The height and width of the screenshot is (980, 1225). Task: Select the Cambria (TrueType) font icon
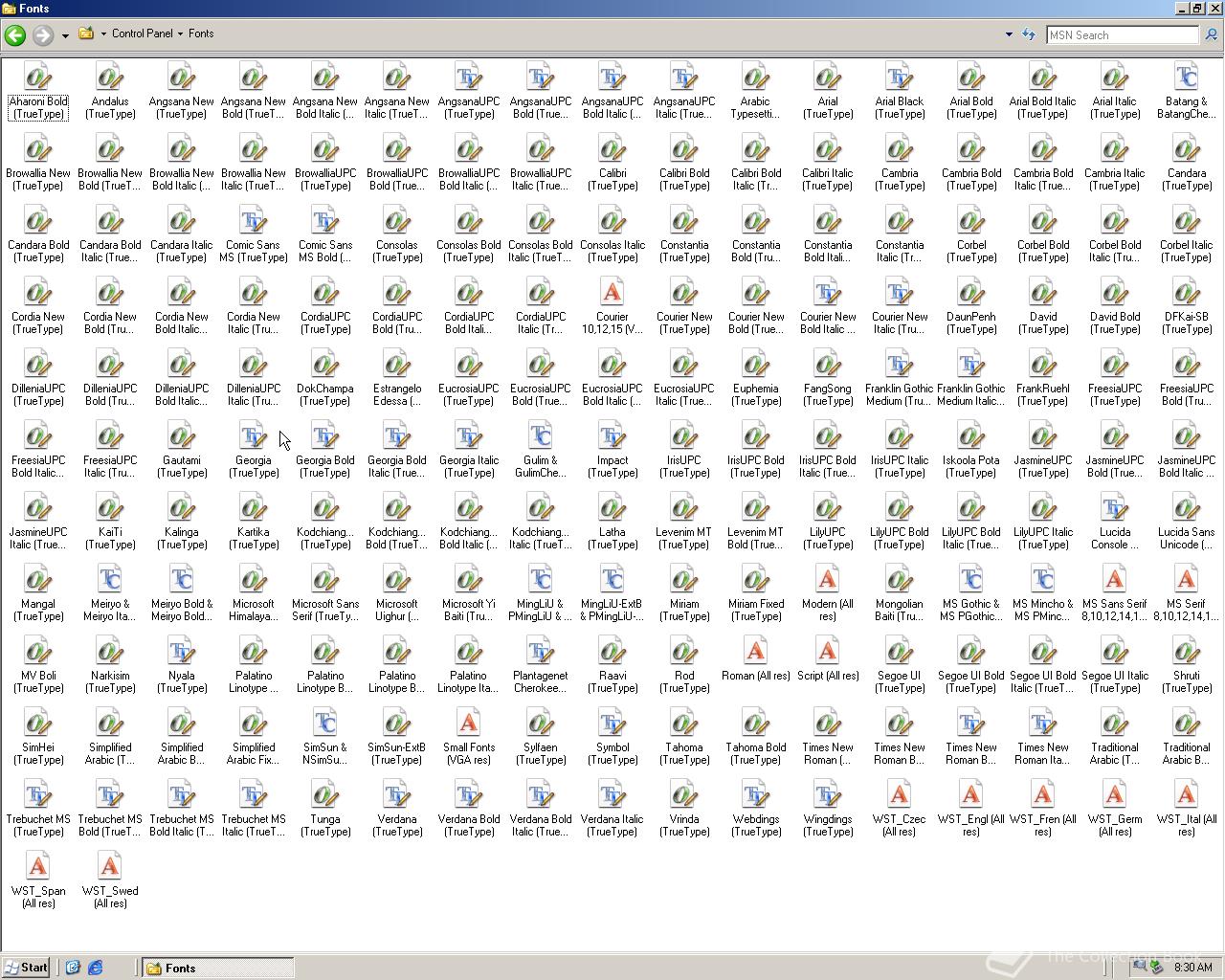point(900,148)
